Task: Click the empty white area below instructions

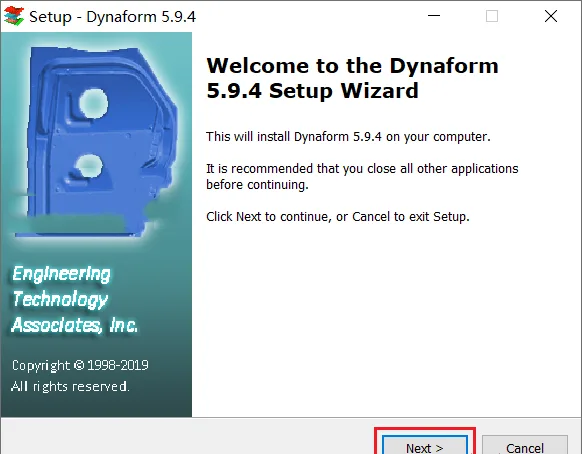Action: (x=386, y=319)
